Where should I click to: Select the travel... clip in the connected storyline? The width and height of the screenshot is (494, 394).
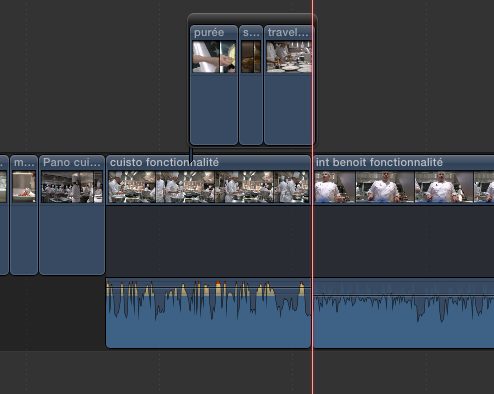[288, 85]
